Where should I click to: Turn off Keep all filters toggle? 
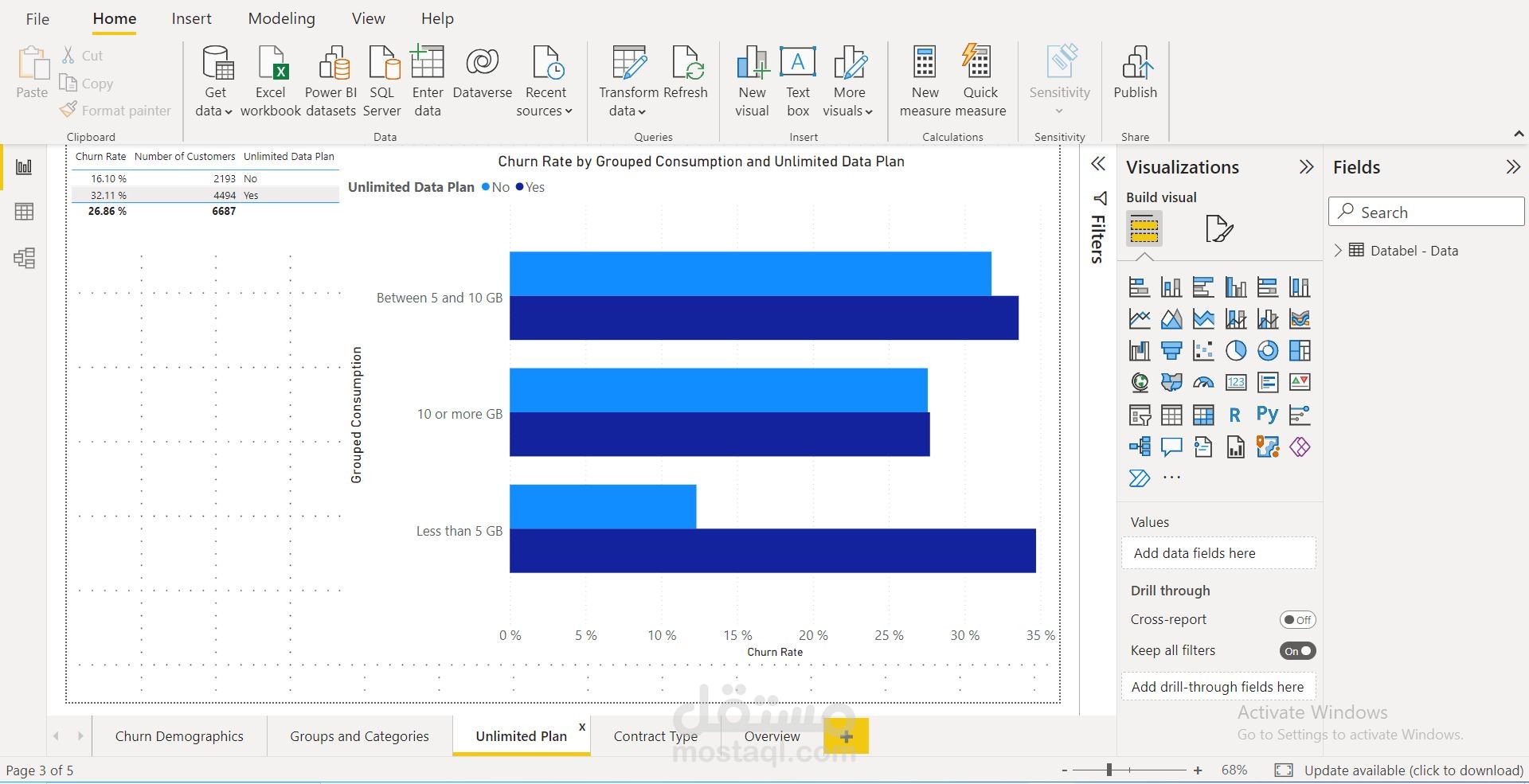pos(1298,651)
